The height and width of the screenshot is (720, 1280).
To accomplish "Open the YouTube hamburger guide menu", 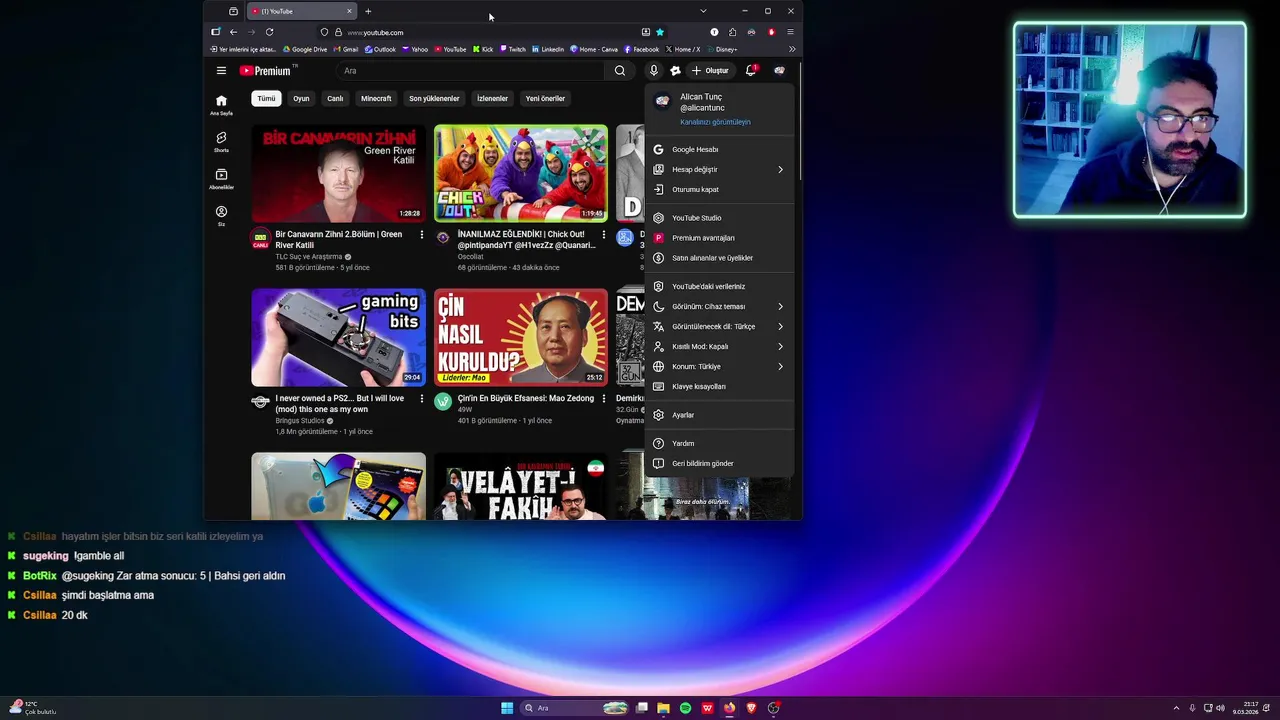I will point(221,71).
